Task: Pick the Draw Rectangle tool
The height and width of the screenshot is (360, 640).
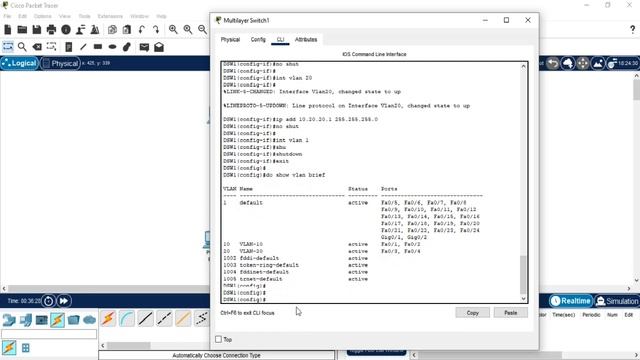Action: tap(98, 47)
